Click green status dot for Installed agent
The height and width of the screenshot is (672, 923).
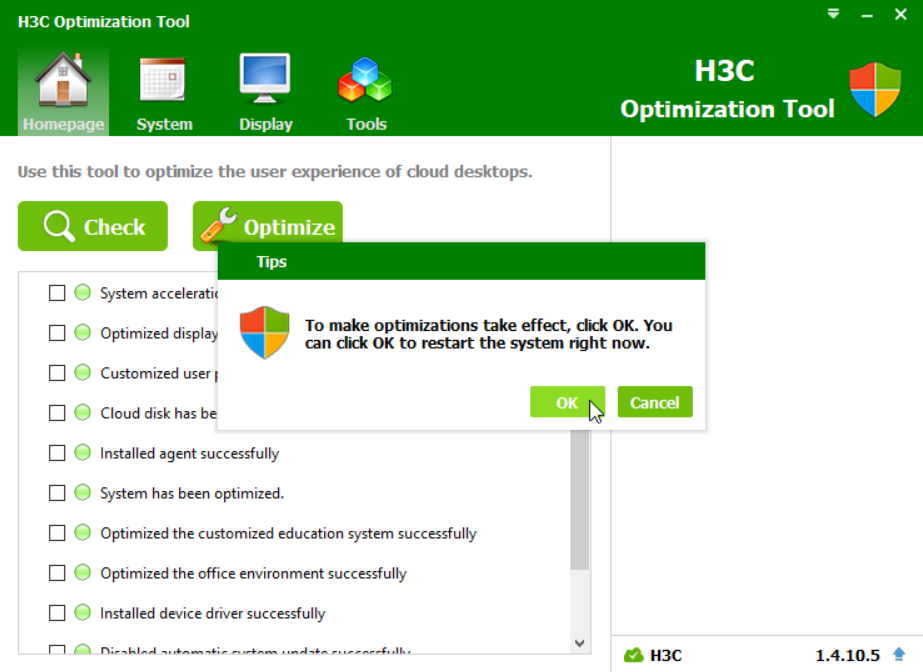pyautogui.click(x=82, y=452)
